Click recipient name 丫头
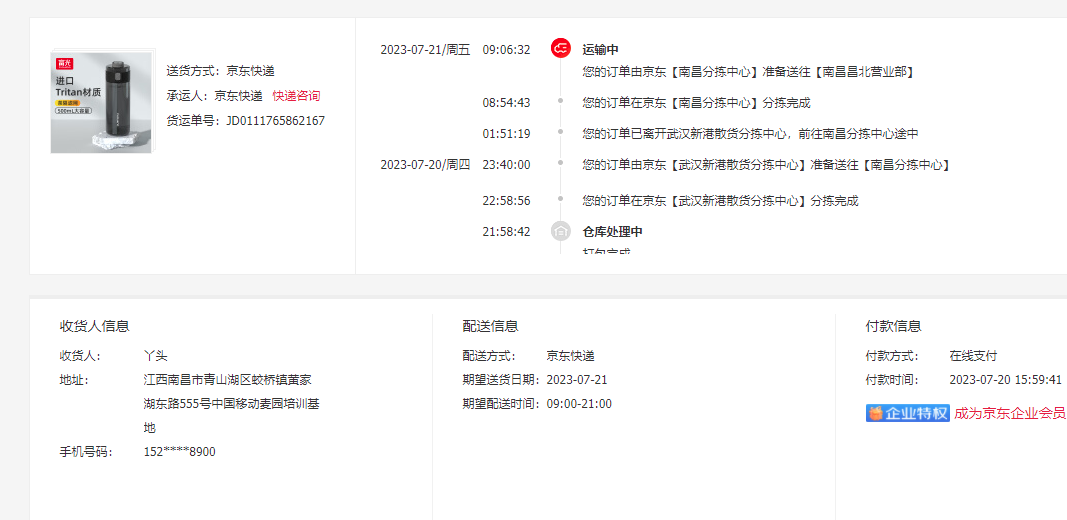1067x520 pixels. 156,355
